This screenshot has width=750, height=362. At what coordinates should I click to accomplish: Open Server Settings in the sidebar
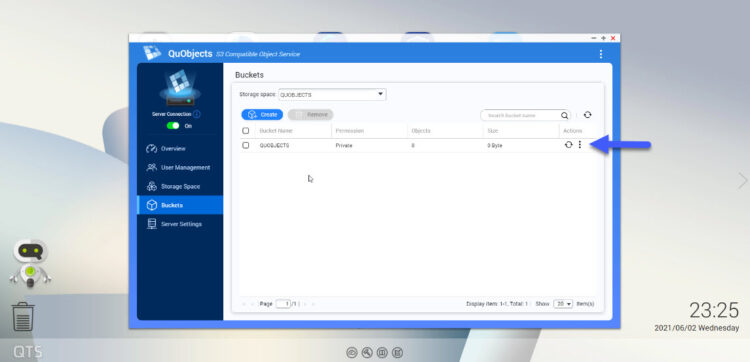click(x=180, y=224)
